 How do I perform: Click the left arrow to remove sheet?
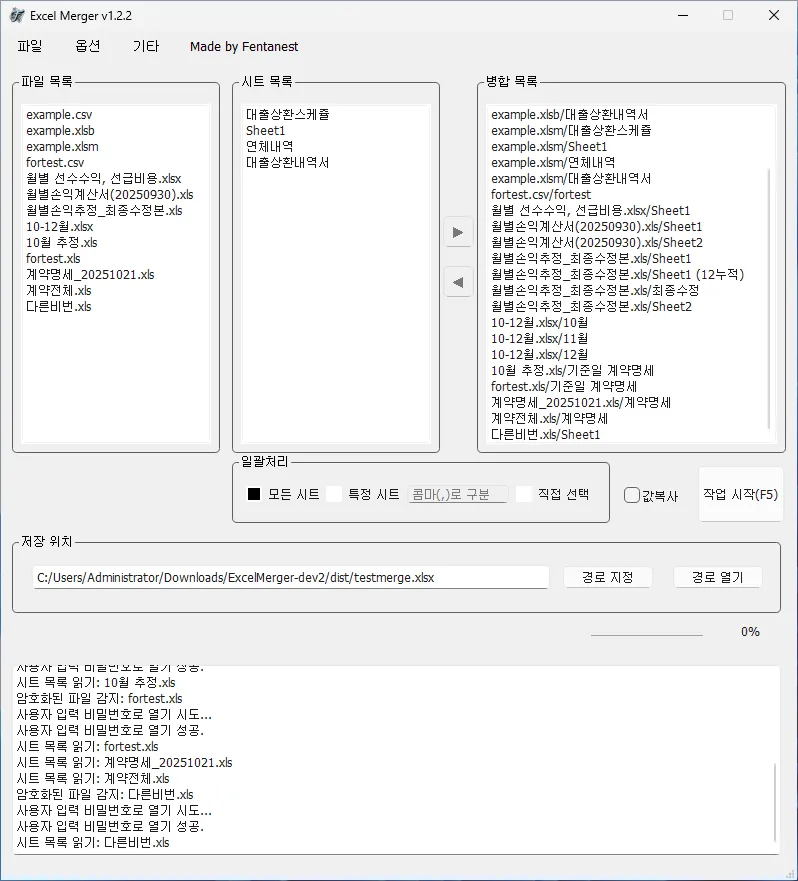point(458,283)
